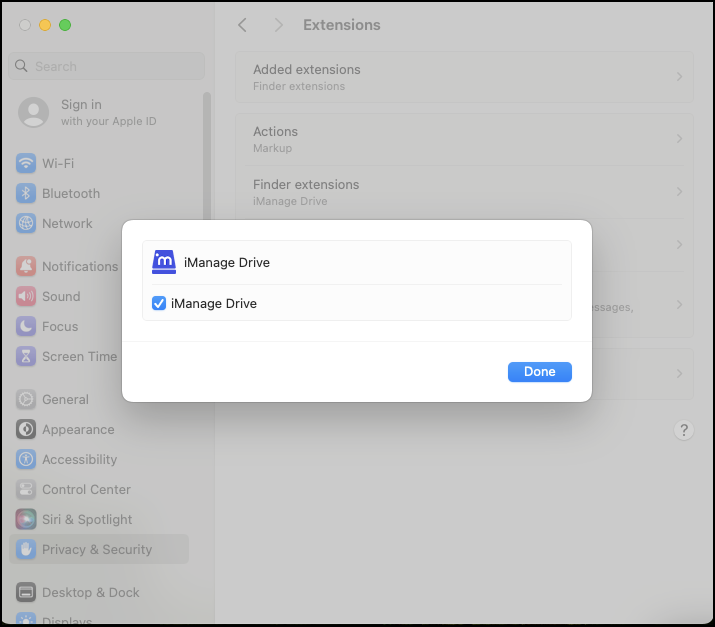Open Finder extensions row chevron

[x=679, y=192]
